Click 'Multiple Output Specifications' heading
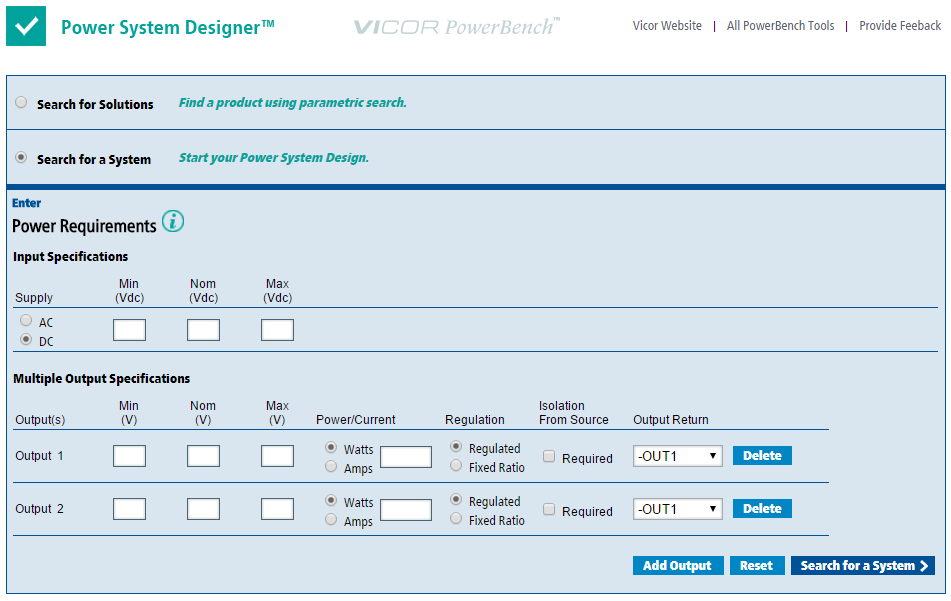 click(x=101, y=378)
